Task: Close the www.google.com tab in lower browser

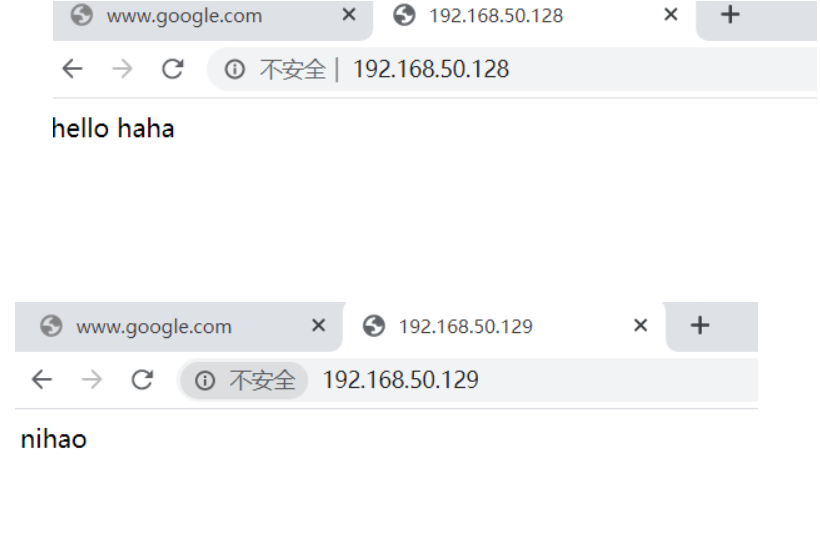Action: coord(318,325)
